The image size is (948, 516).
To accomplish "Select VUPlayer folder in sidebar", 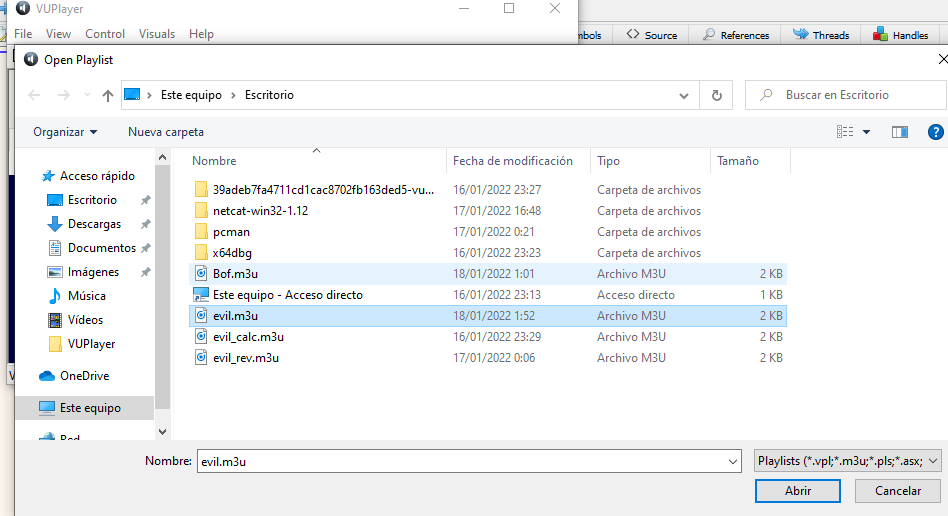I will point(91,344).
